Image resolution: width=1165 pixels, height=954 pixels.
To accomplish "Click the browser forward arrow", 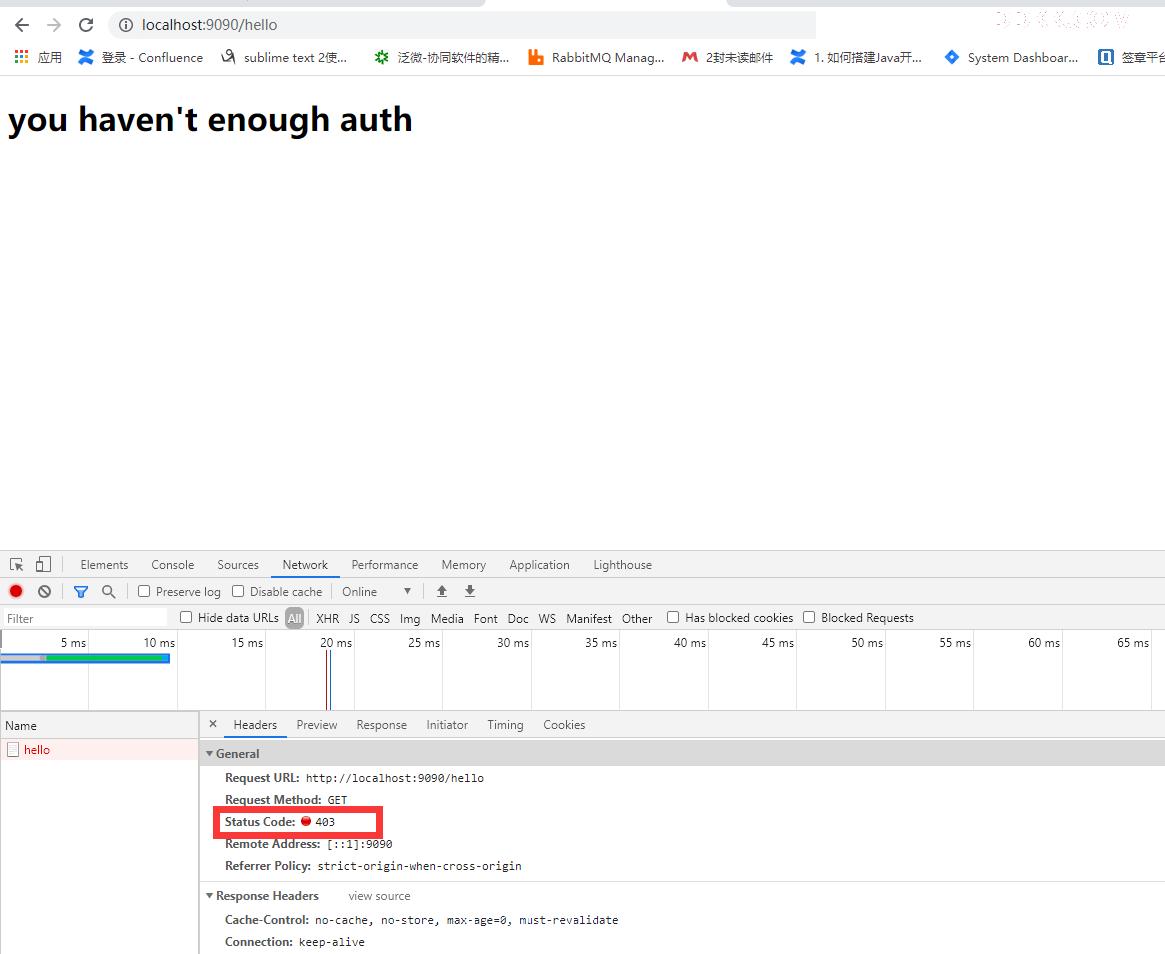I will (x=53, y=25).
